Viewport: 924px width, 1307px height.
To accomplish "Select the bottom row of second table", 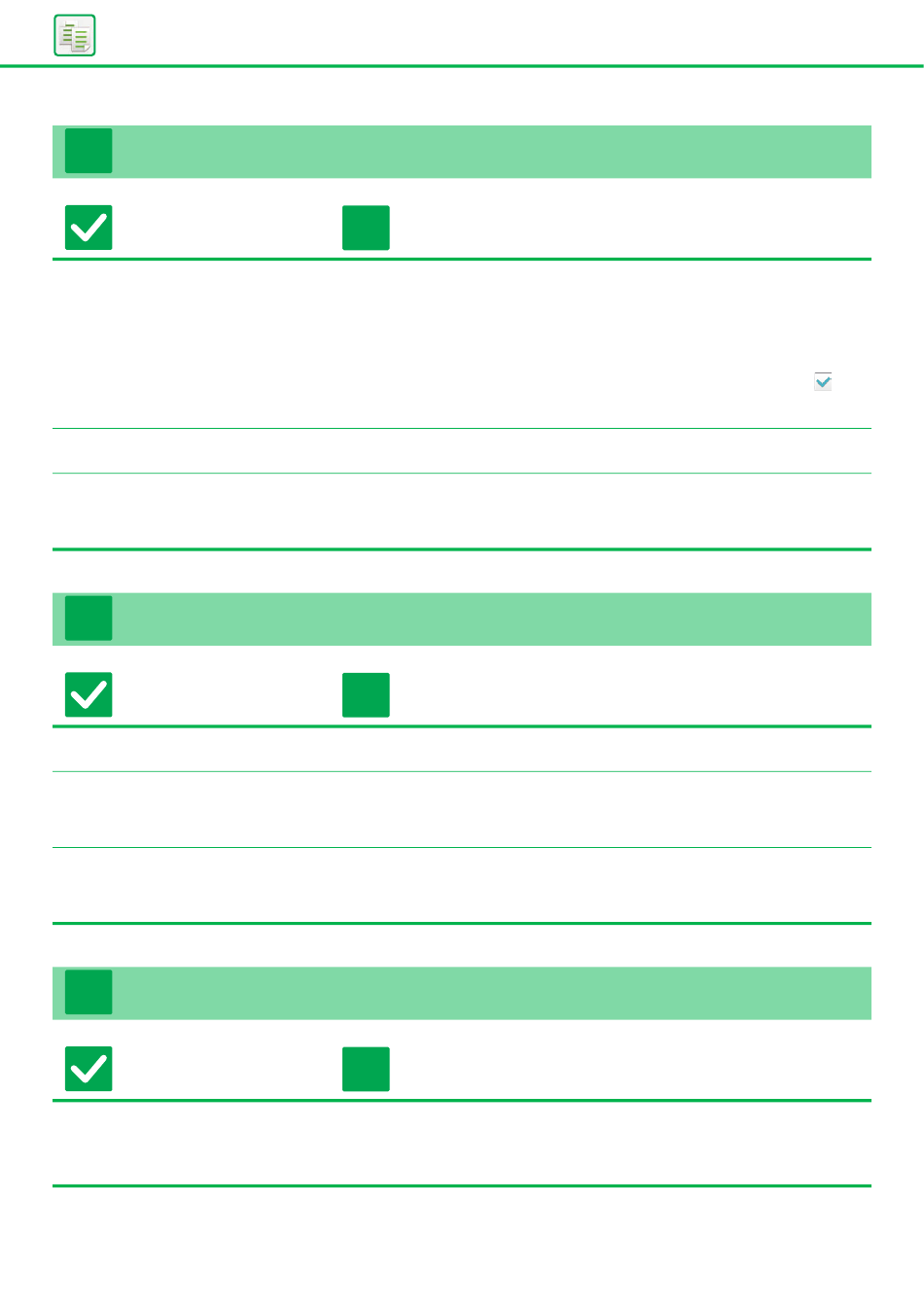I will pyautogui.click(x=462, y=885).
